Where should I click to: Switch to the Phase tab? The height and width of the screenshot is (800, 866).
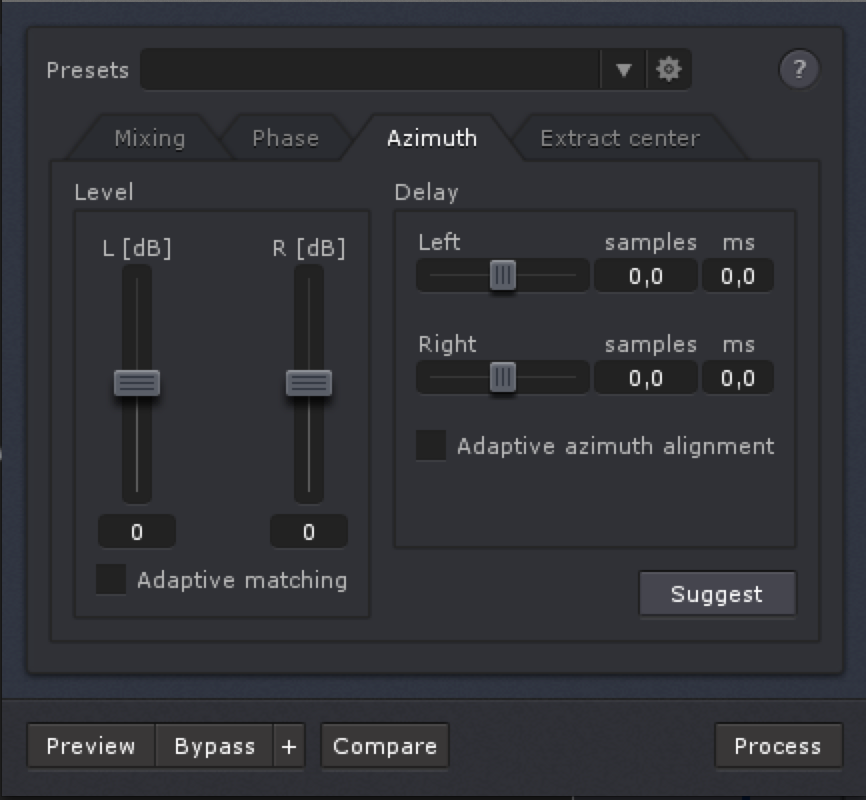tap(285, 138)
